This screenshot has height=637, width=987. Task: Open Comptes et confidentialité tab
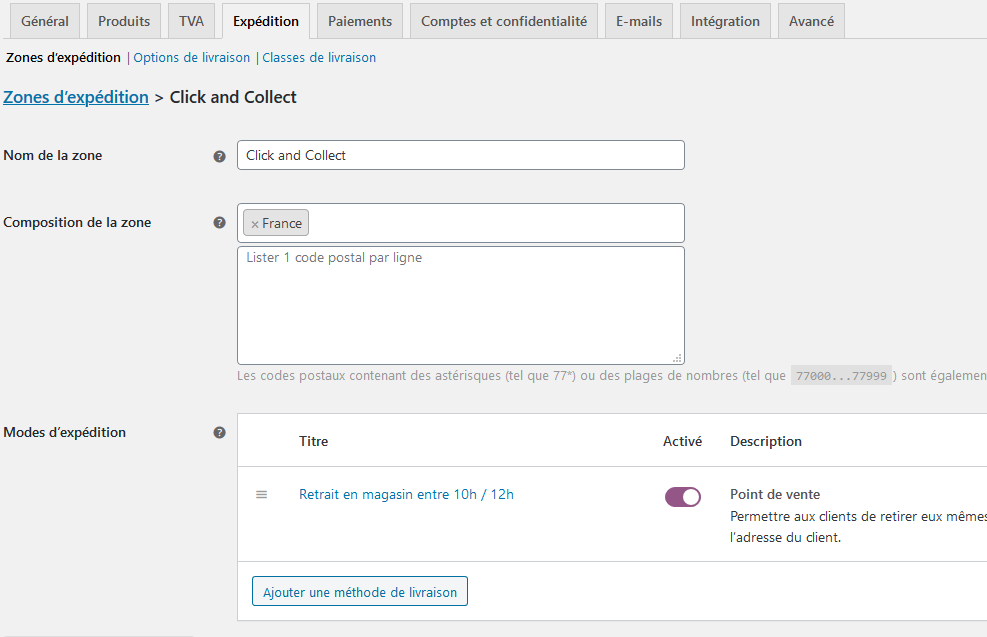[x=504, y=21]
